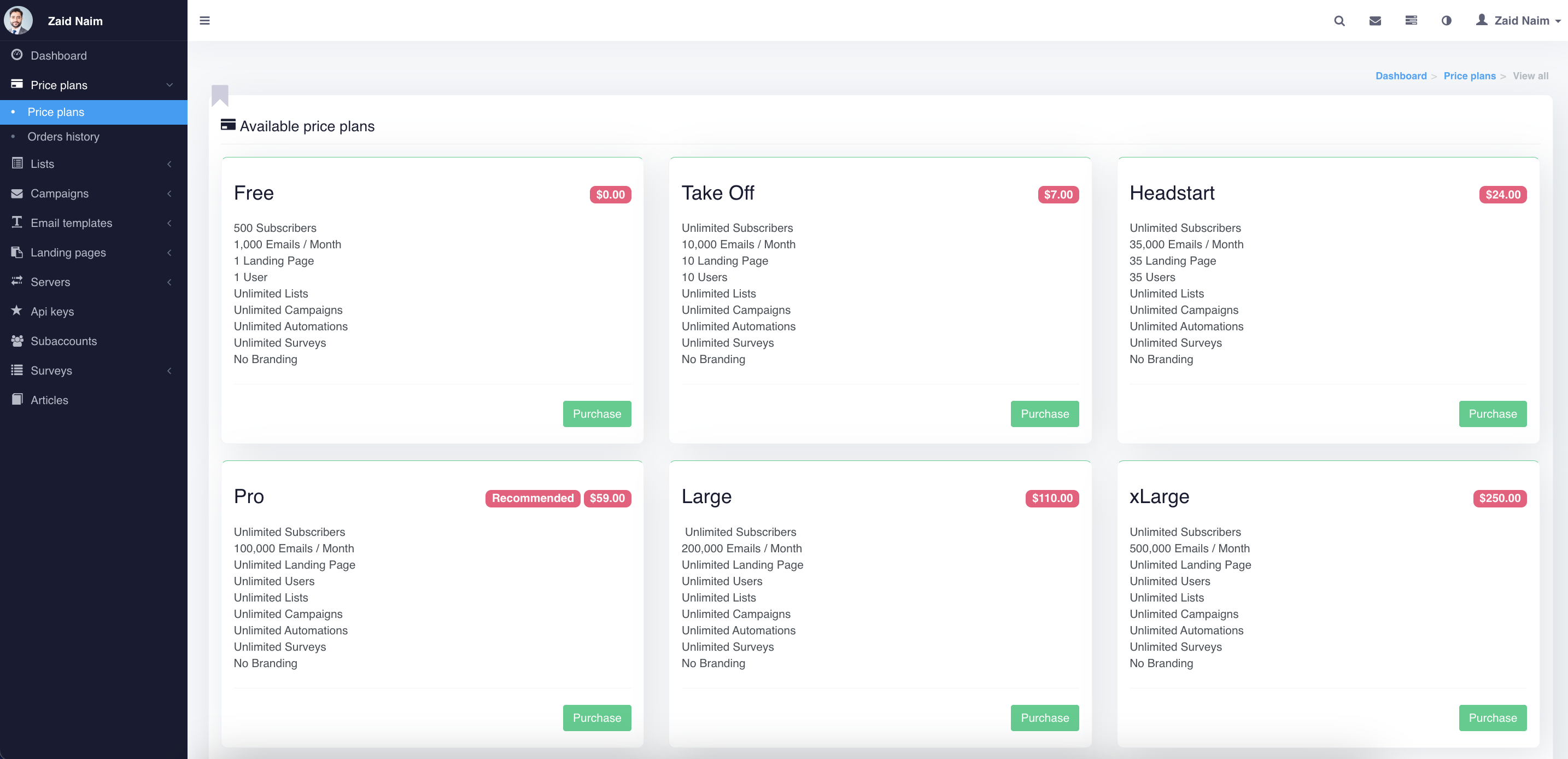
Task: Purchase the Take Off plan
Action: [x=1044, y=414]
